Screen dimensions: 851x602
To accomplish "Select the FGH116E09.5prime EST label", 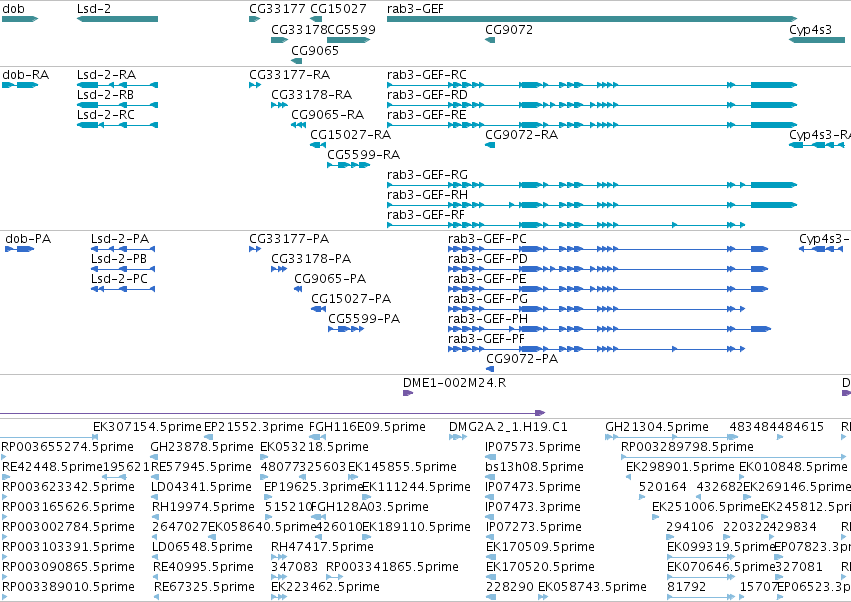I will pos(367,427).
